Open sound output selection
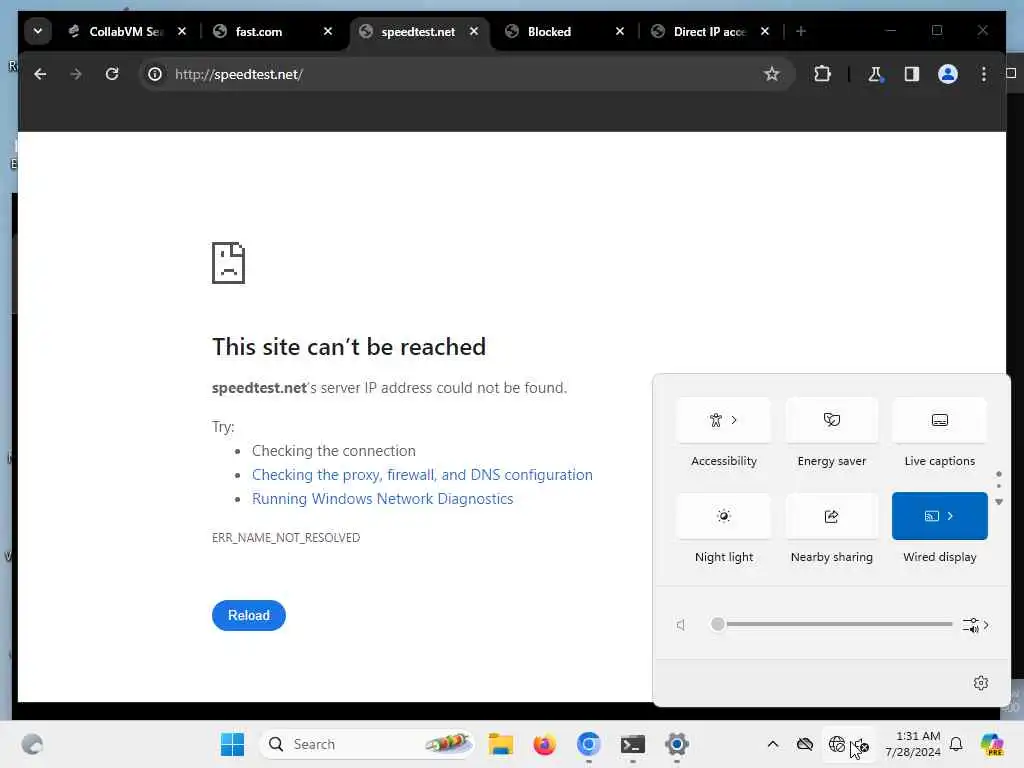Screen dimensions: 1024x768 click(976, 625)
